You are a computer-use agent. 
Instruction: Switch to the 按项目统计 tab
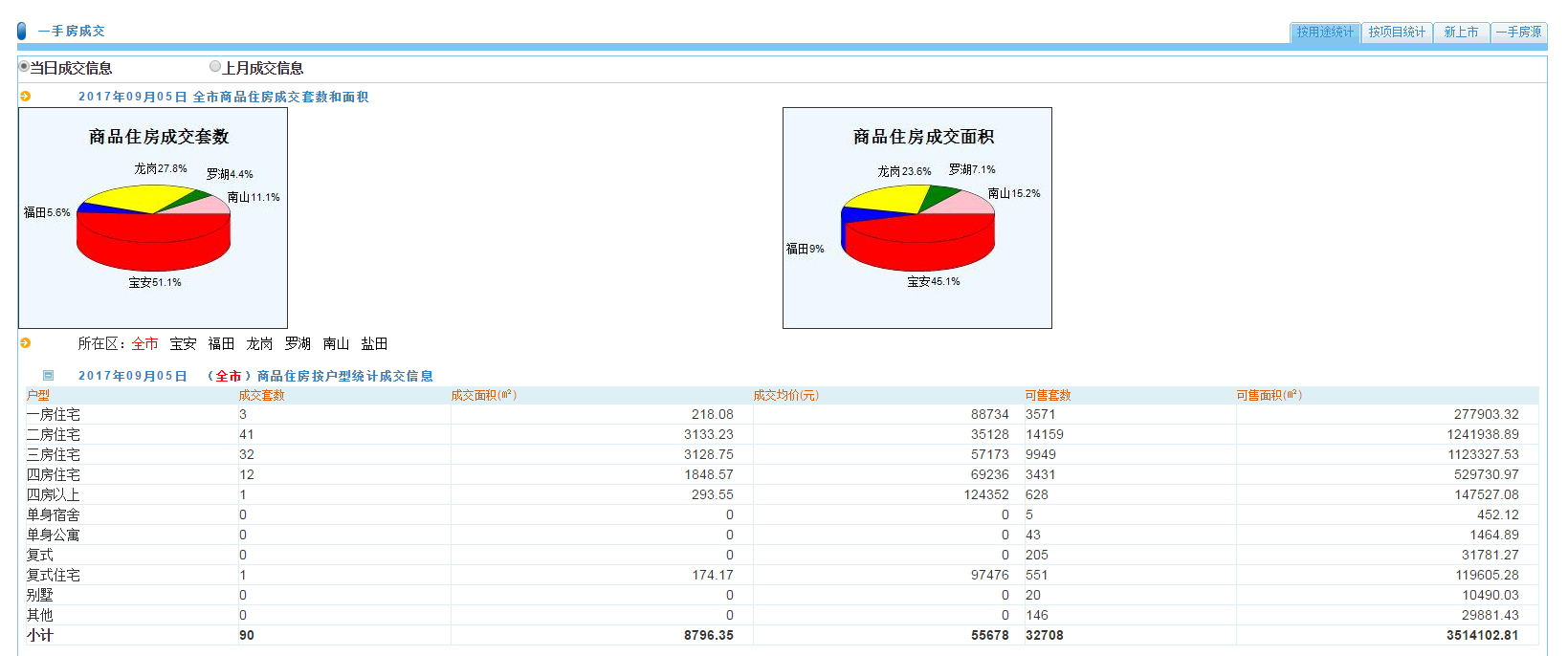(1397, 33)
